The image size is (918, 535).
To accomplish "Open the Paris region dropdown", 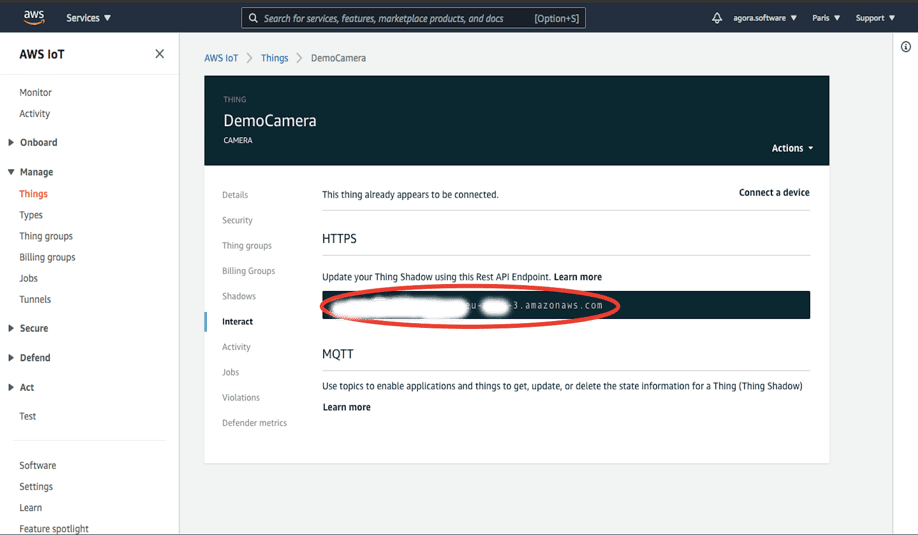I will coord(826,18).
